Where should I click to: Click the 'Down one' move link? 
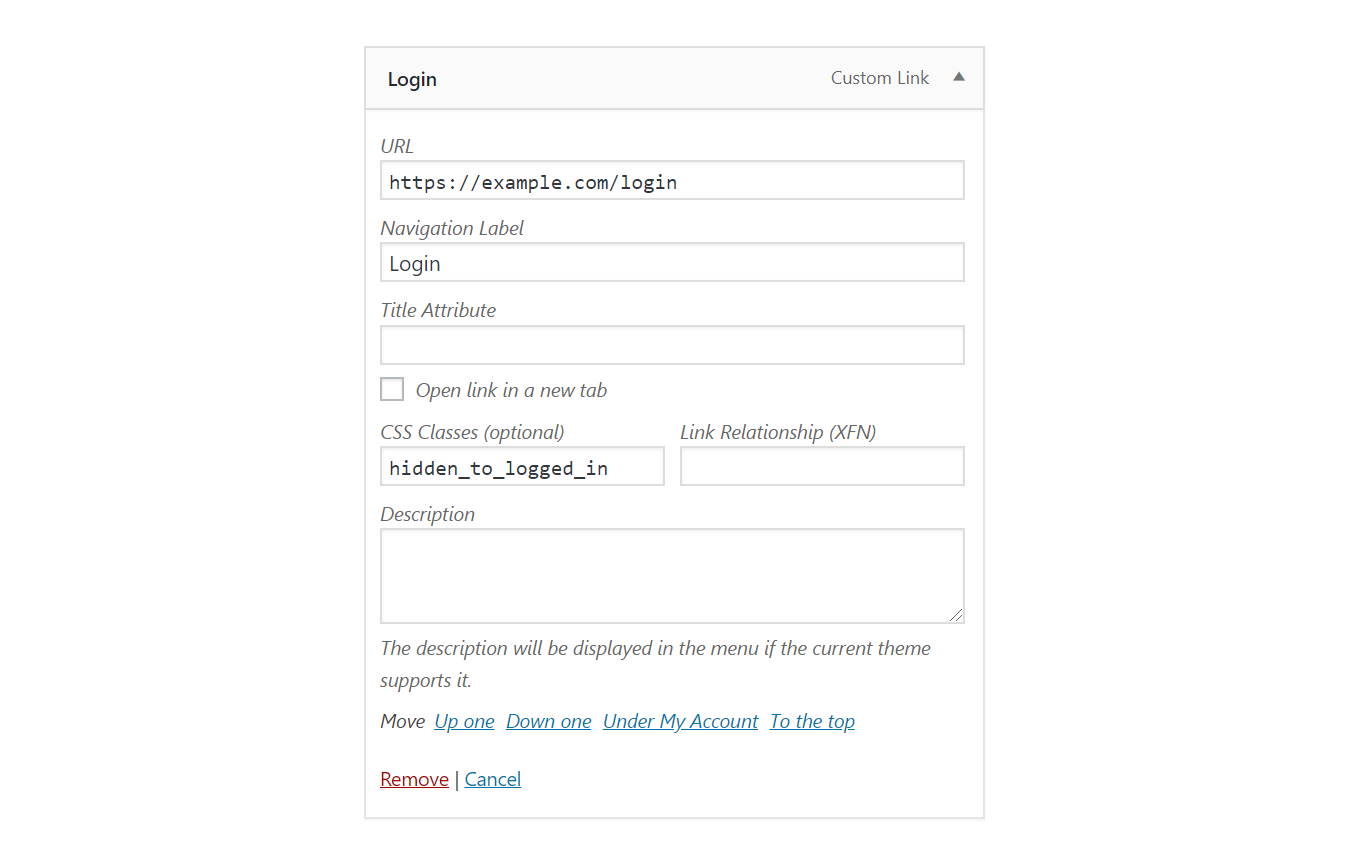click(x=548, y=721)
